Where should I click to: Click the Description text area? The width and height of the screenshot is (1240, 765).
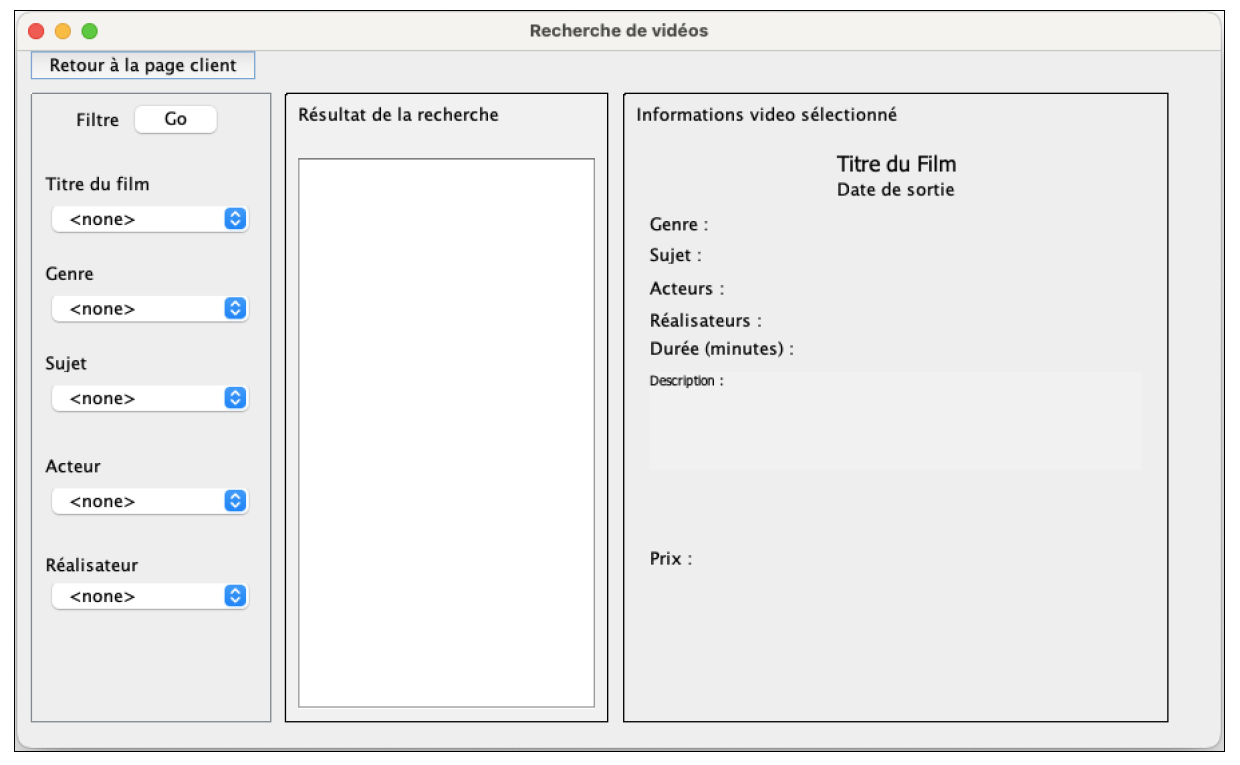[x=895, y=420]
